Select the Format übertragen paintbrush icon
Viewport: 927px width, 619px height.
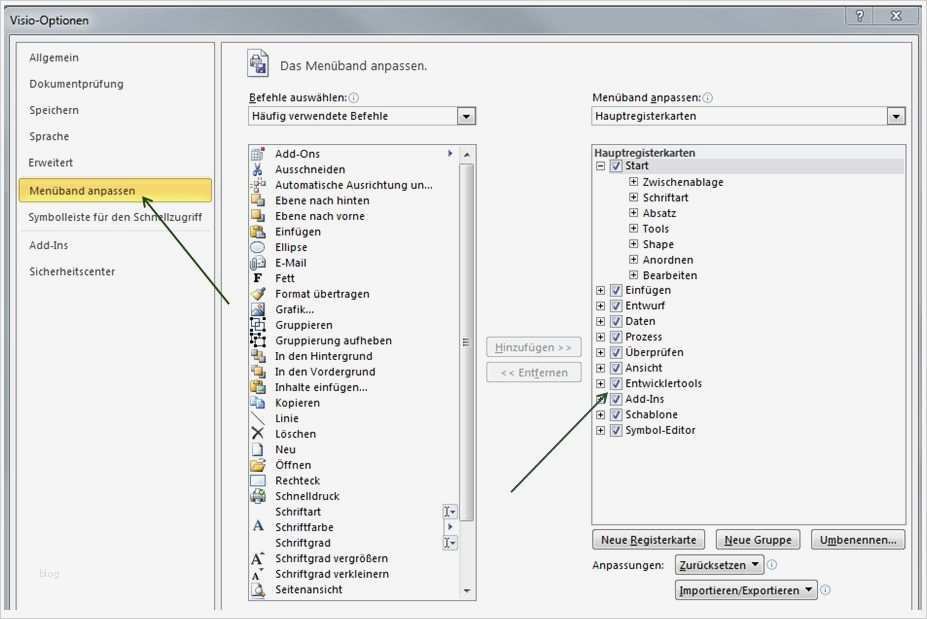(256, 293)
